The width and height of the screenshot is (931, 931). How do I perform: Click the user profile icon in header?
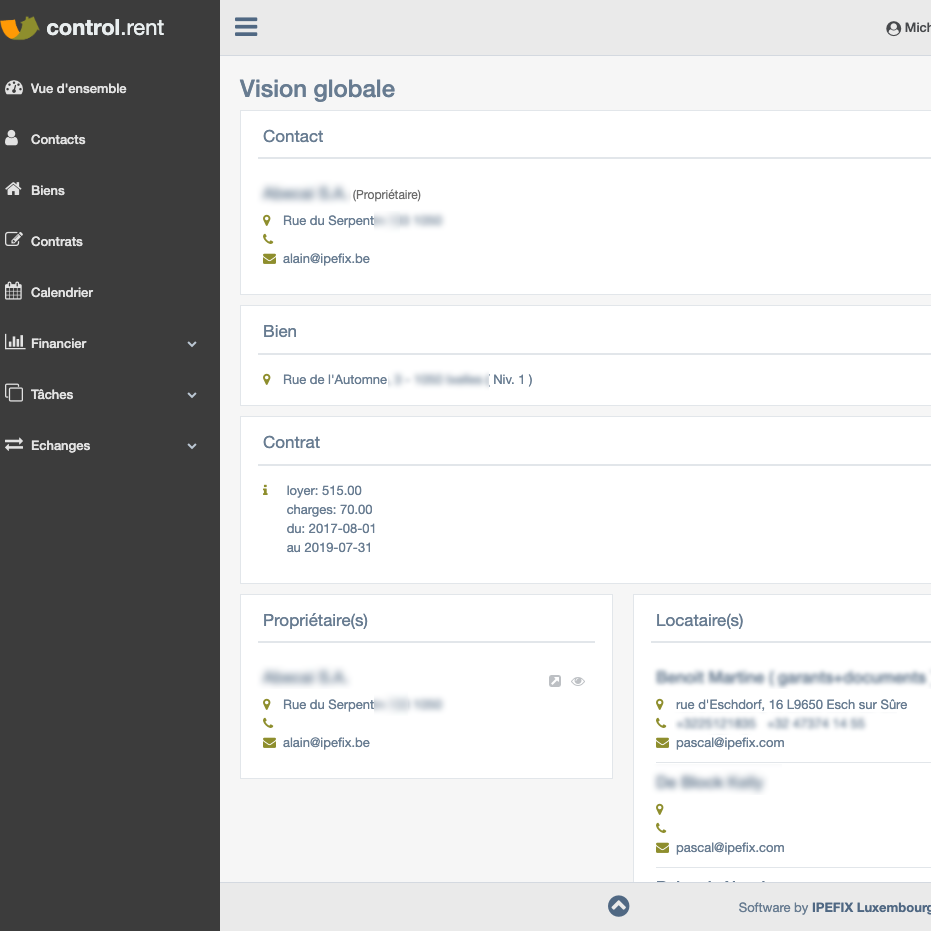[893, 29]
